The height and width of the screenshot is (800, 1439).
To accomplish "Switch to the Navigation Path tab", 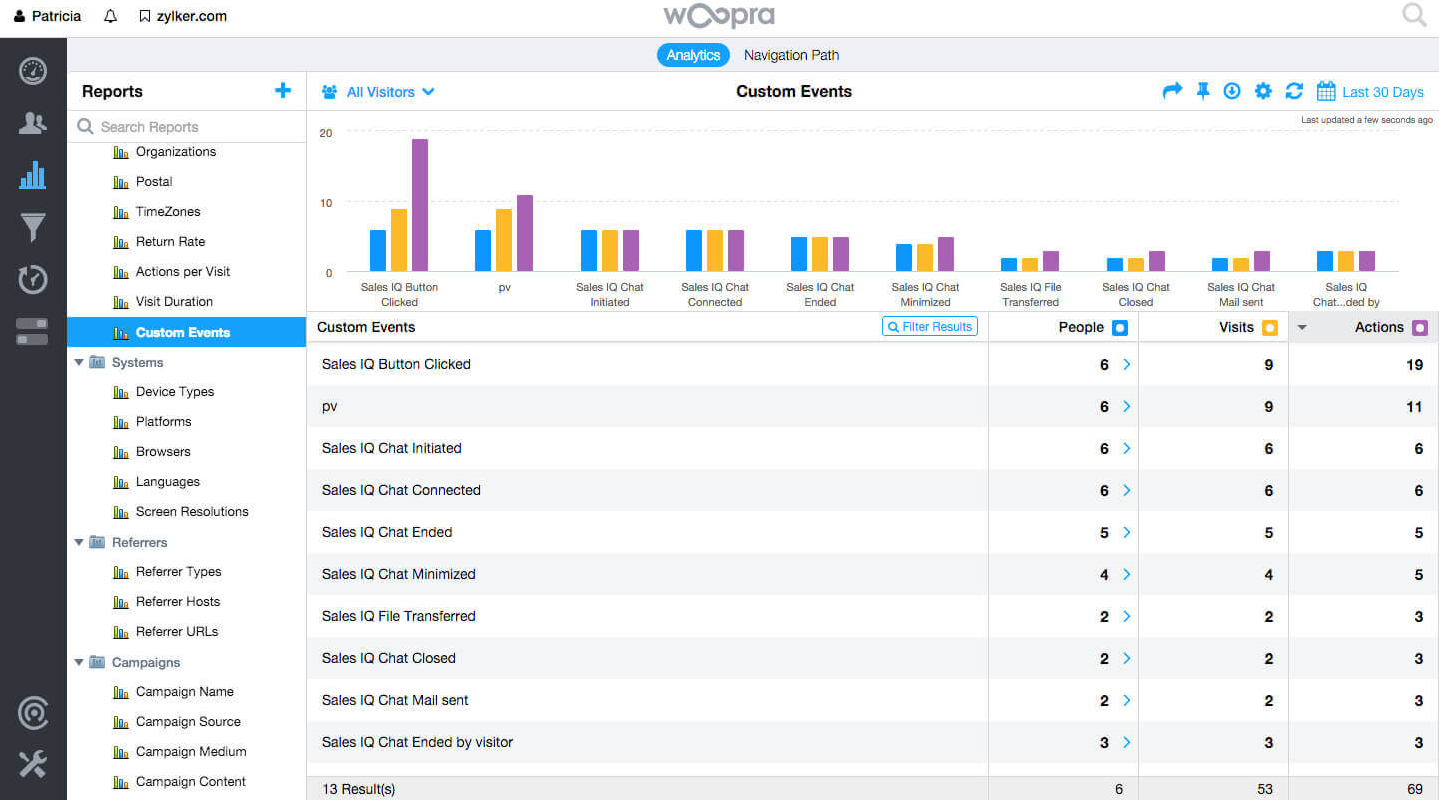I will click(x=791, y=55).
